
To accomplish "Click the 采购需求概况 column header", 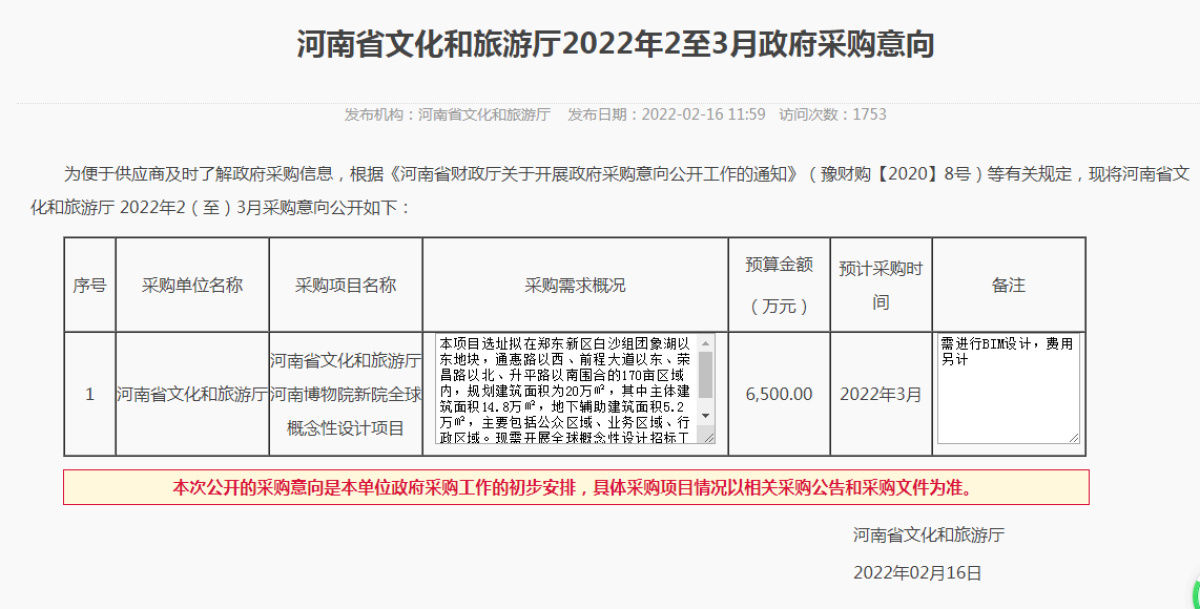I will 576,285.
